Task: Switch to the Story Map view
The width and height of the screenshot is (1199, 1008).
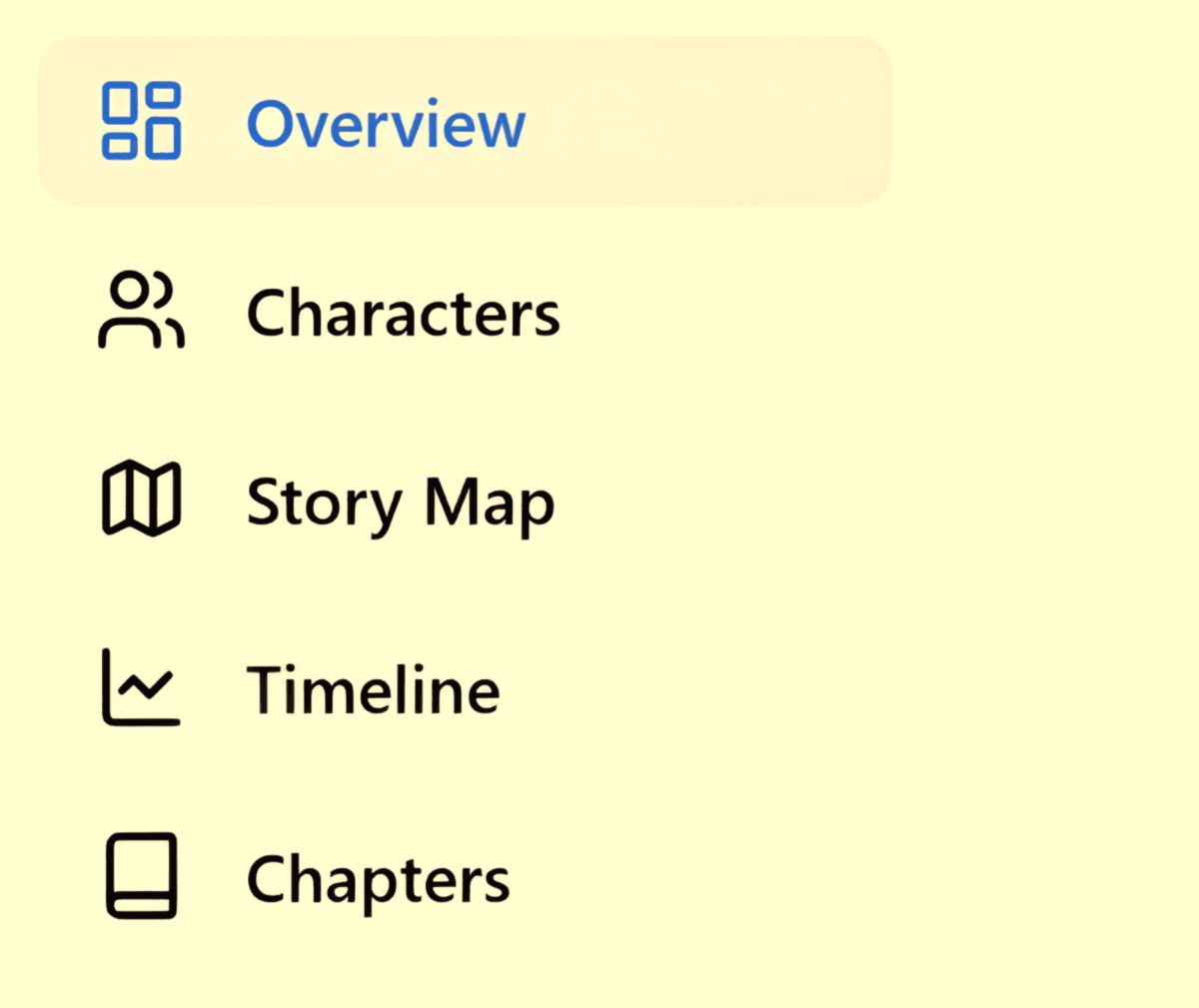Action: [x=400, y=502]
